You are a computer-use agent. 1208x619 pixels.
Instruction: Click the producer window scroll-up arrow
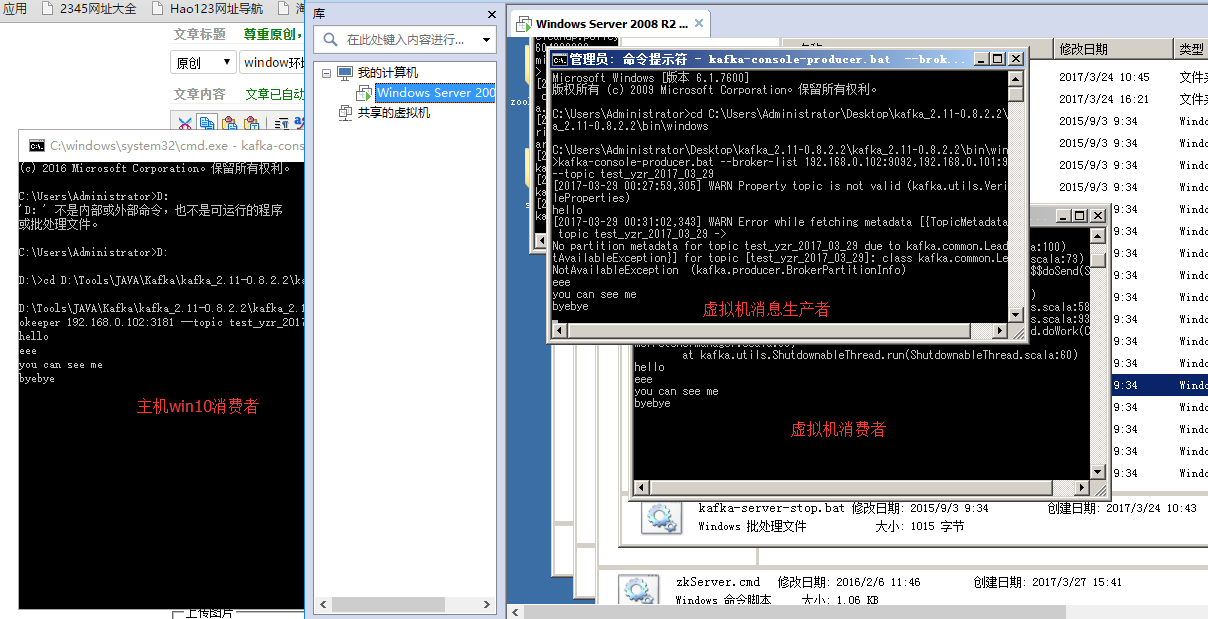(1016, 78)
